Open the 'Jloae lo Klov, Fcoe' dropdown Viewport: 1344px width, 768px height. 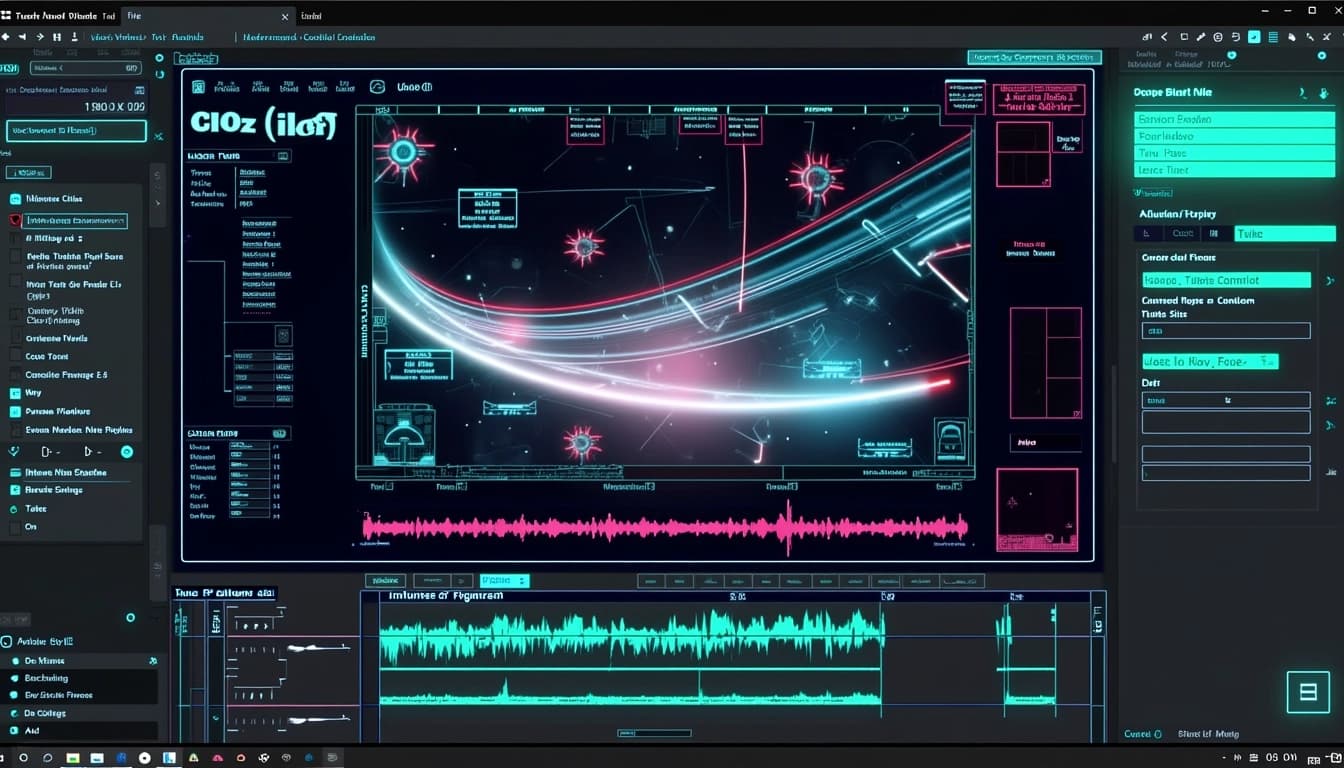click(x=1210, y=361)
